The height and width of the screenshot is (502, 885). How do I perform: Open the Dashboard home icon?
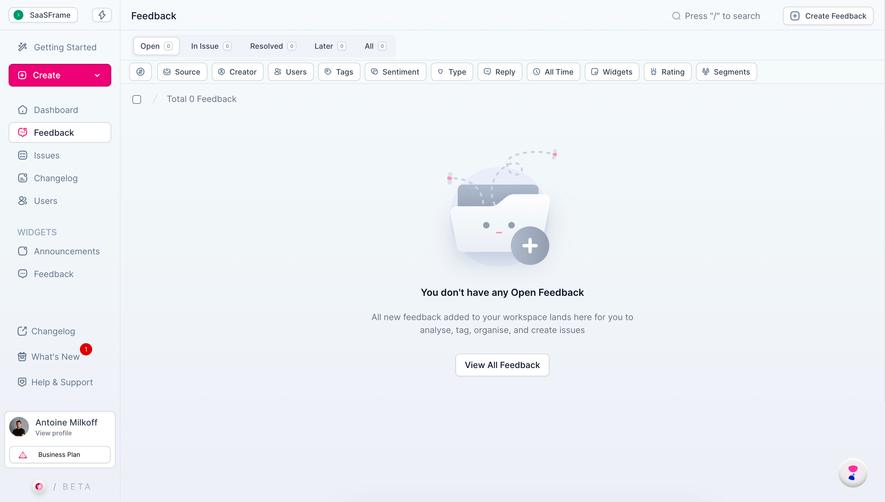click(23, 110)
